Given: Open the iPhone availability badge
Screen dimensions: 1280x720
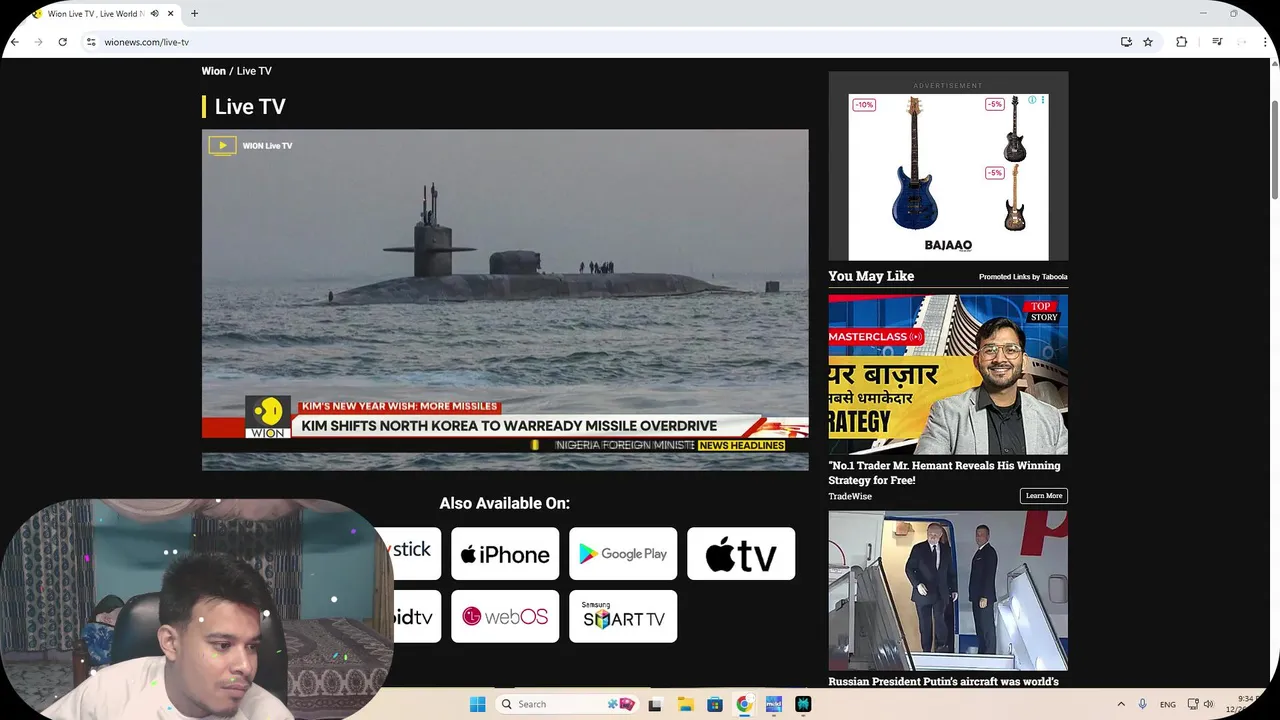Looking at the screenshot, I should tap(505, 554).
